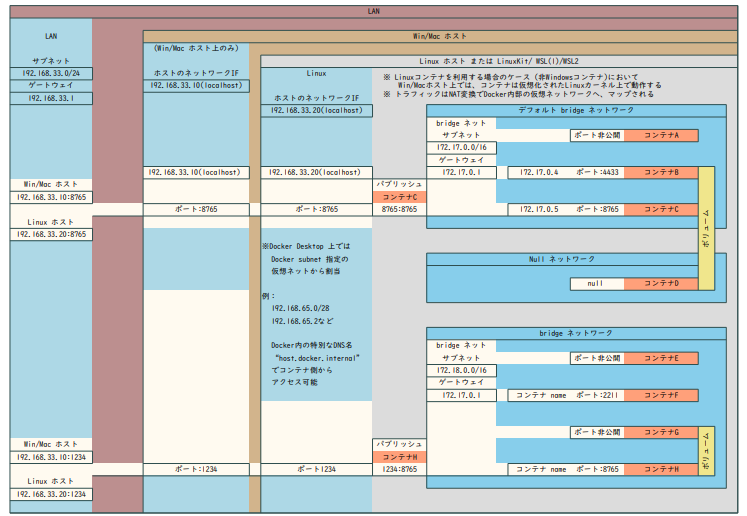Click the デフォルト bridge ネットワーク header
Image resolution: width=747 pixels, height=516 pixels.
[x=575, y=110]
